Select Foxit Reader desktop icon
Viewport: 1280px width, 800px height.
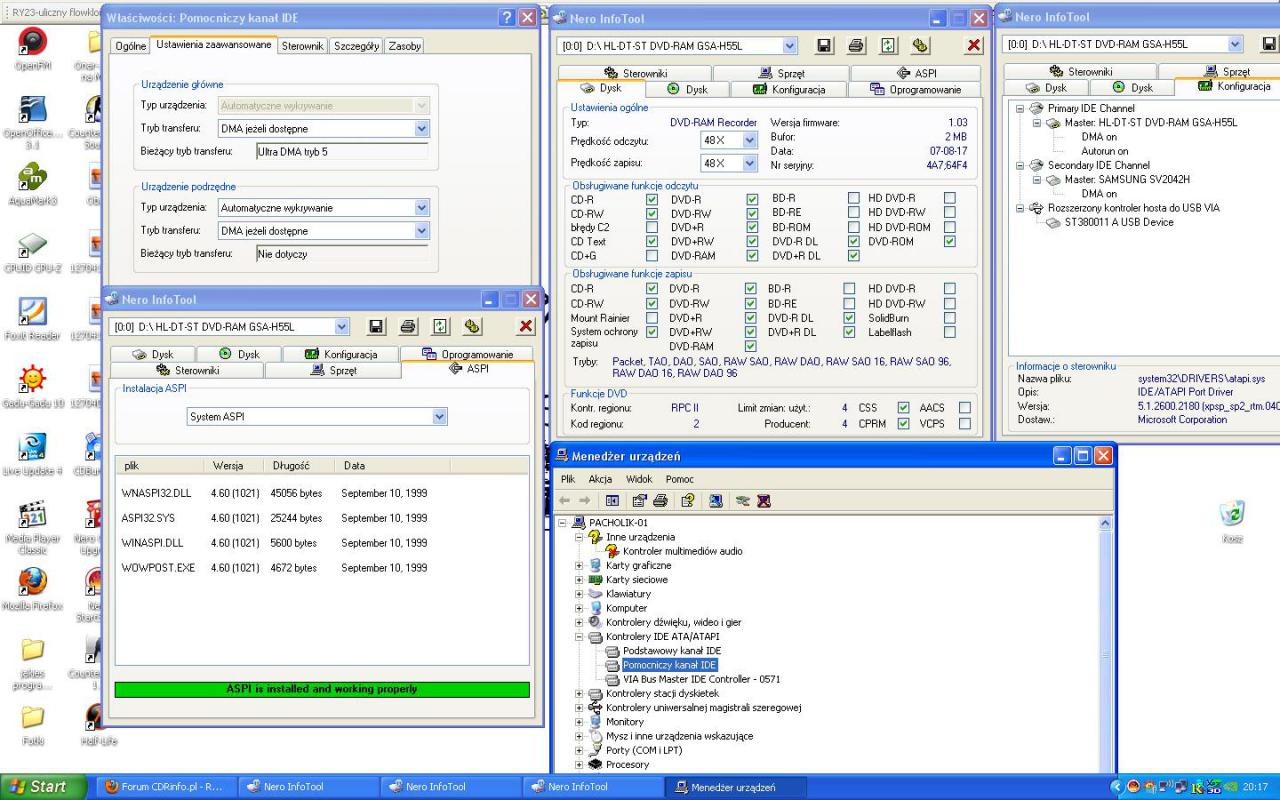[x=33, y=319]
